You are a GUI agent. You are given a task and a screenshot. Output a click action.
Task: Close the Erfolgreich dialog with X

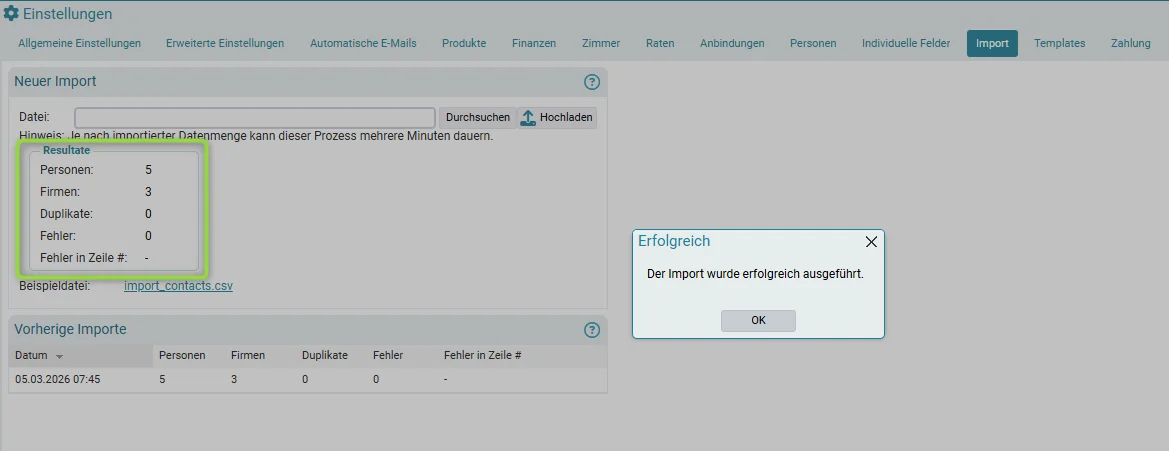pyautogui.click(x=871, y=242)
